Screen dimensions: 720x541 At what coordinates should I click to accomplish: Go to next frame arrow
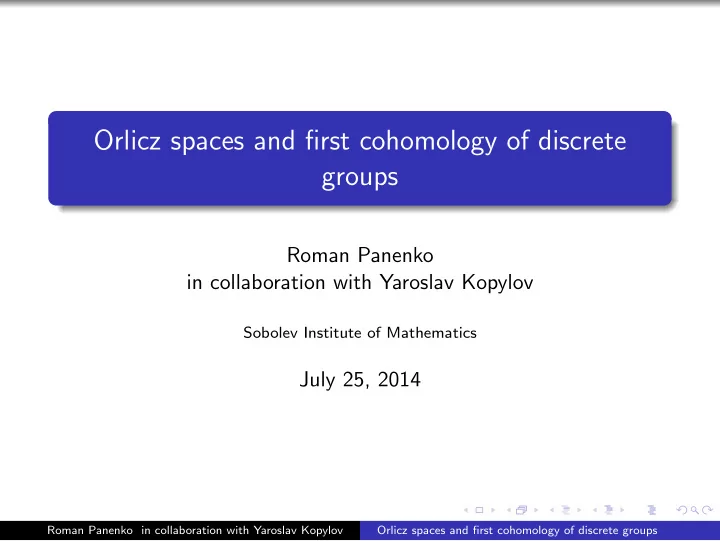click(536, 510)
